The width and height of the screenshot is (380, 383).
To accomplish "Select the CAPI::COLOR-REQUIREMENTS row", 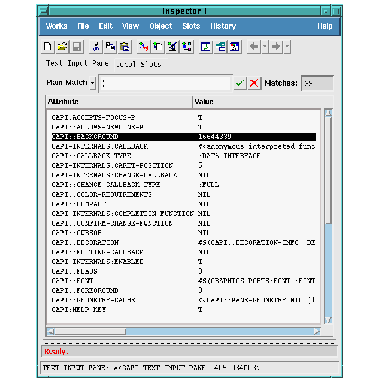I will (184, 194).
